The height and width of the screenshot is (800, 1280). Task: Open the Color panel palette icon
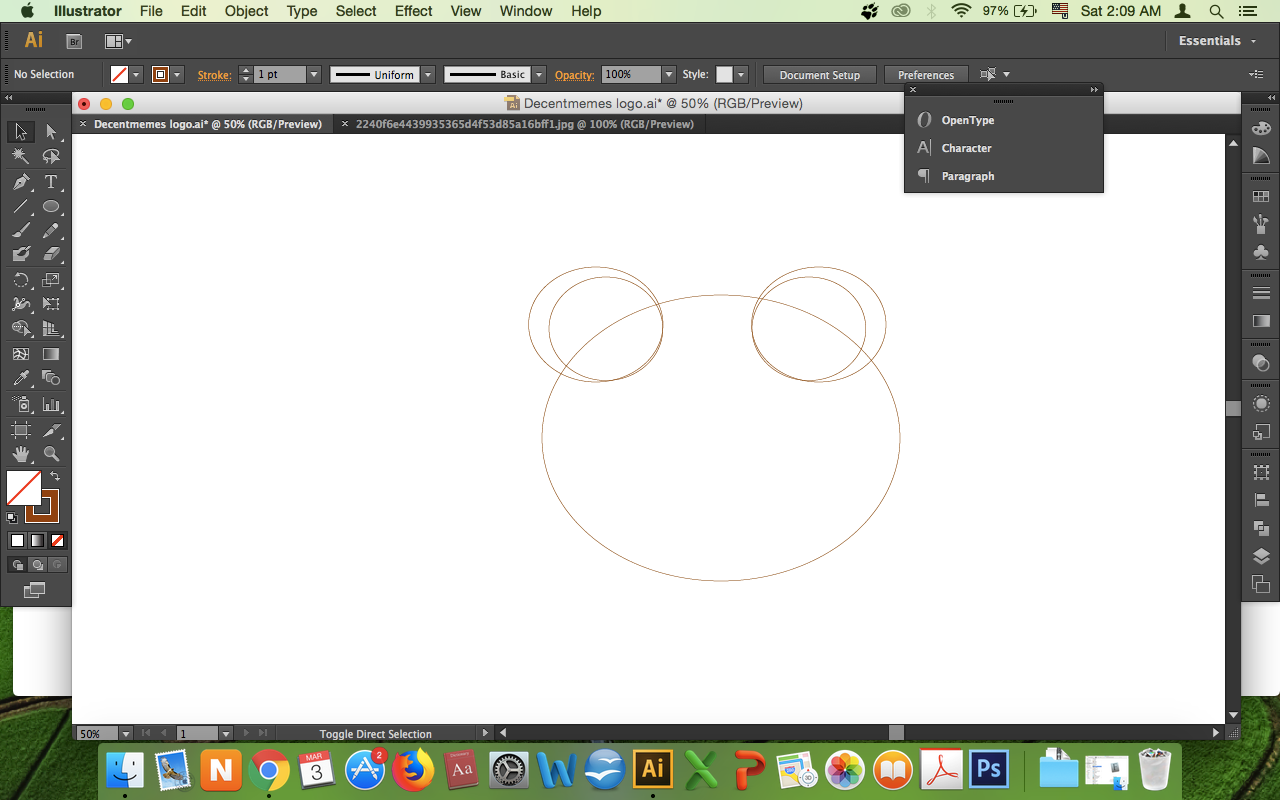[1261, 129]
